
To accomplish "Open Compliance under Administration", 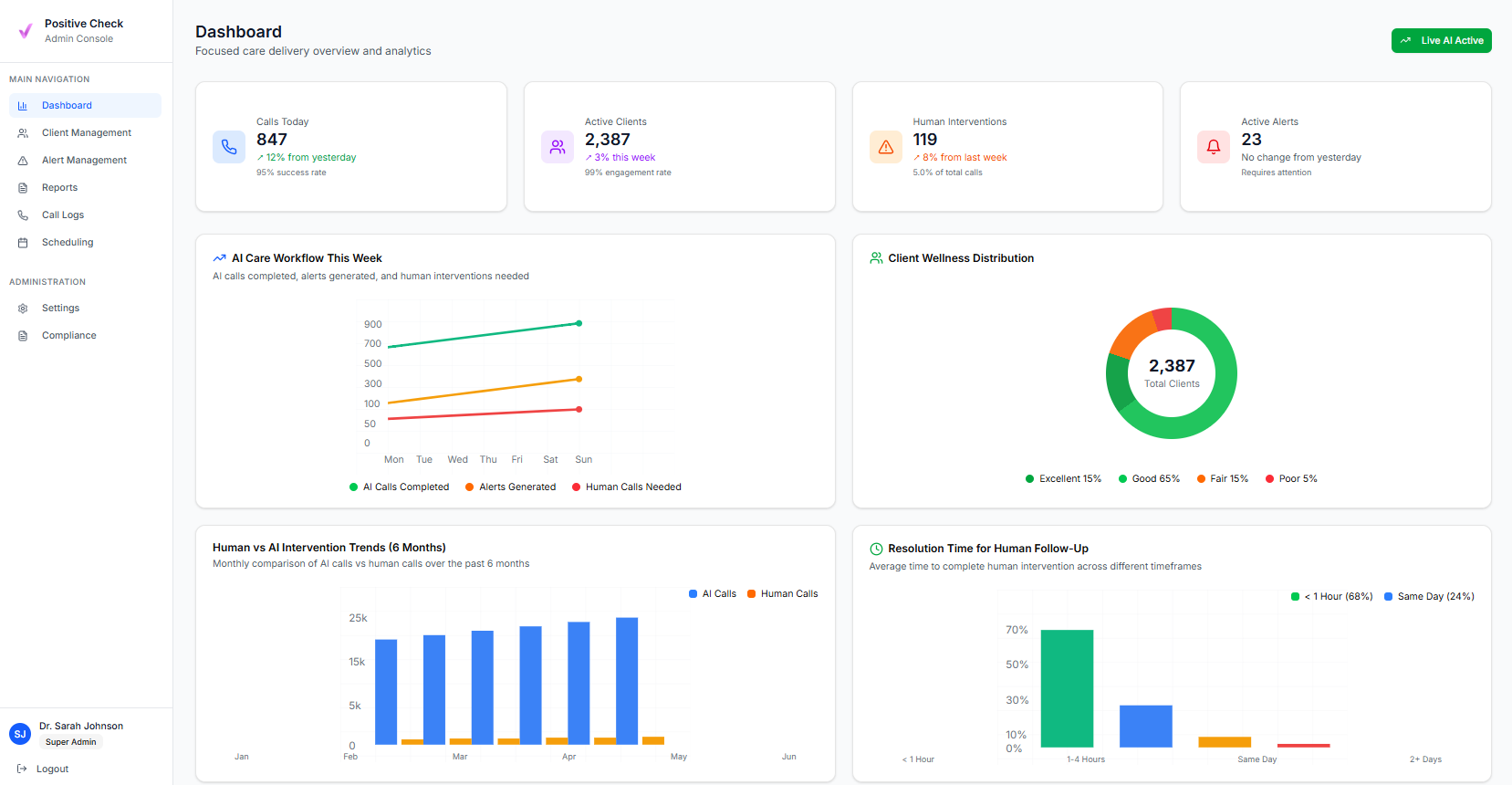I will 68,336.
